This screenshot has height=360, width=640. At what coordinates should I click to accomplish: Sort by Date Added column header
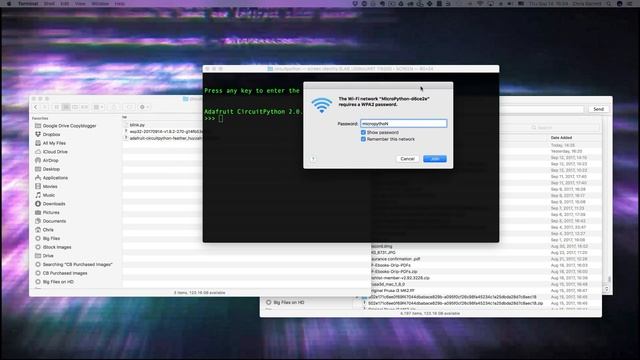[x=561, y=138]
